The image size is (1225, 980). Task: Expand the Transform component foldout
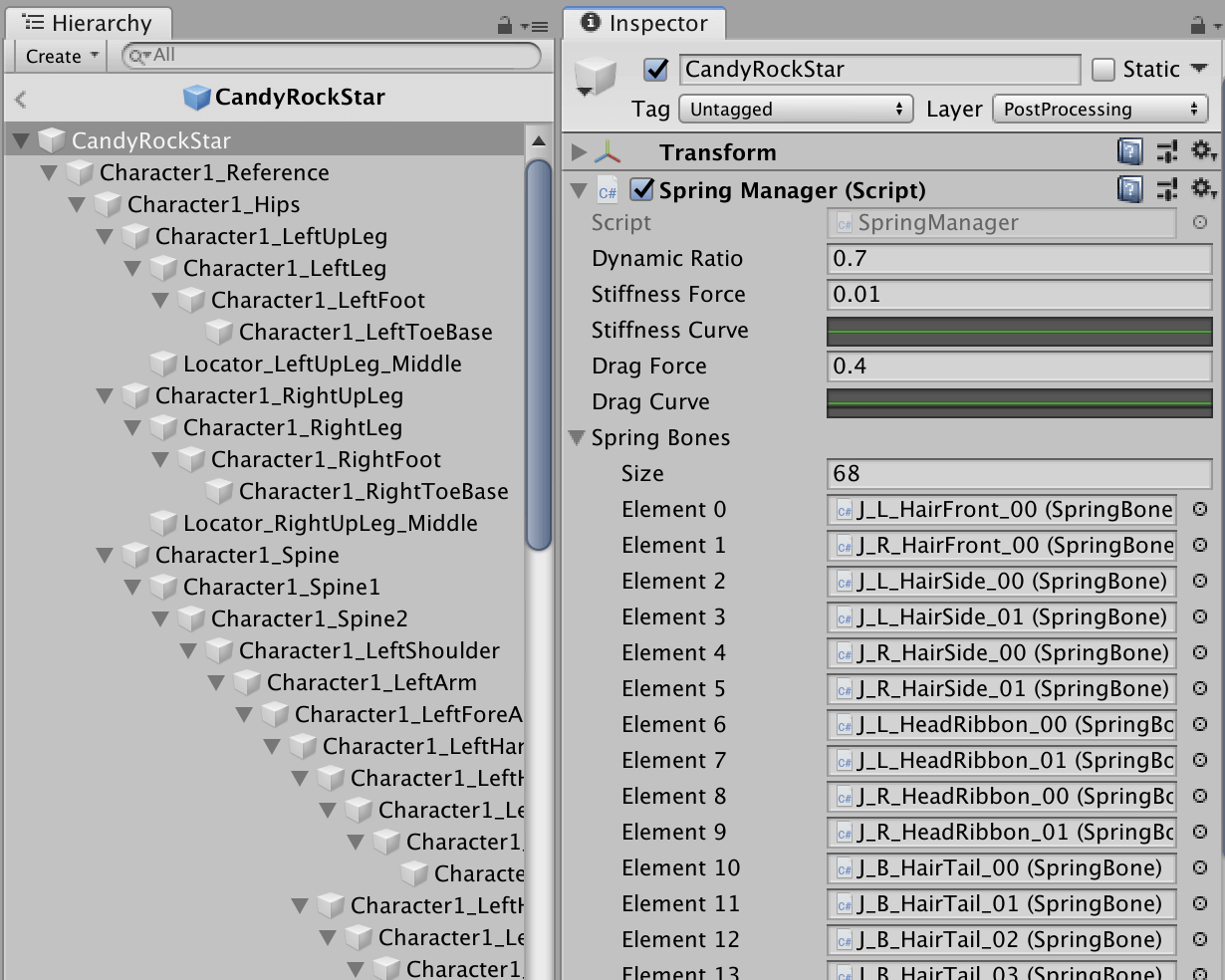point(579,152)
